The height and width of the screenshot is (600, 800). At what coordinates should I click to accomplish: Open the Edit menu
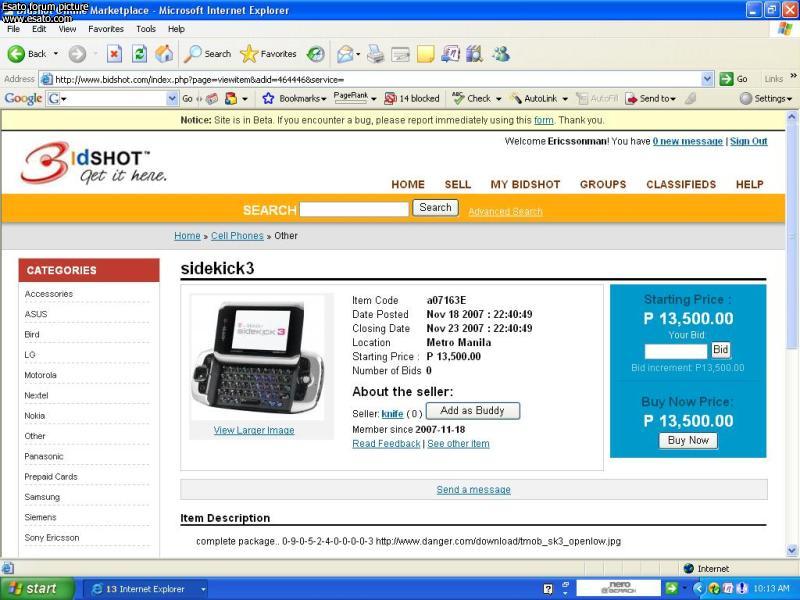[39, 29]
